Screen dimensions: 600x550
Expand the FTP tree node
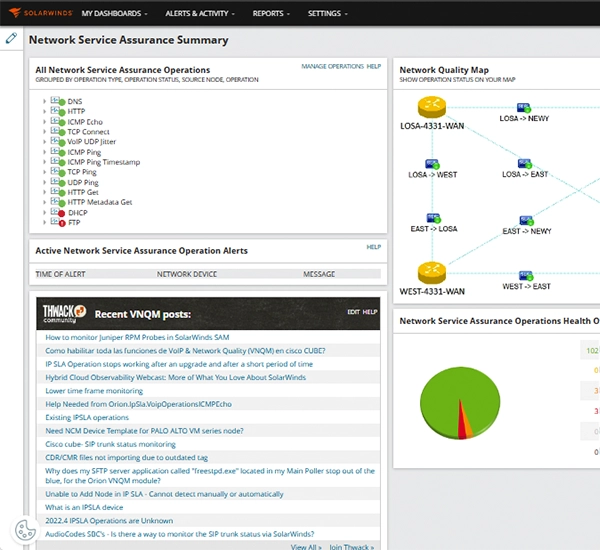point(44,222)
